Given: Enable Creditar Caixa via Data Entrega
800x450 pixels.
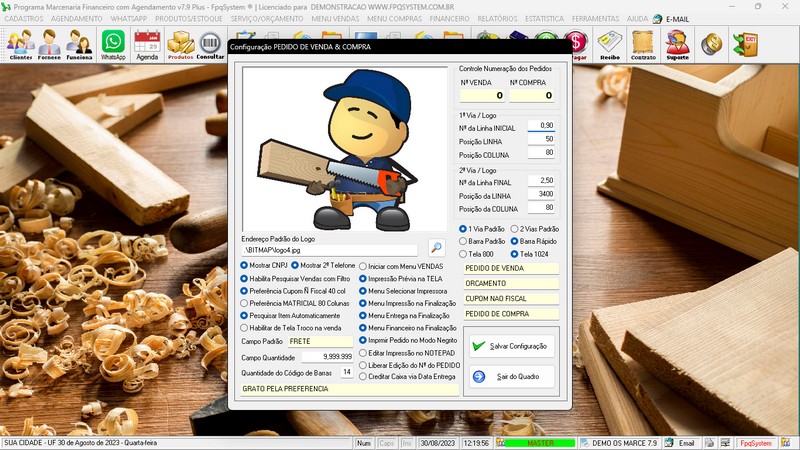Looking at the screenshot, I should pyautogui.click(x=407, y=377).
